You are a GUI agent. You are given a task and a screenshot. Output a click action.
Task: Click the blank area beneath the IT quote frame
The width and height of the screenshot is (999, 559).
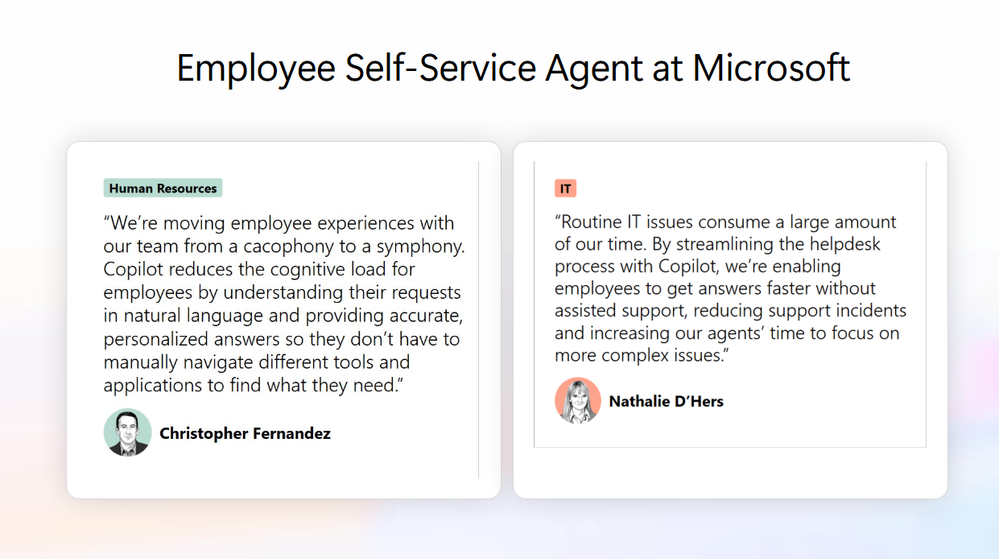[730, 472]
